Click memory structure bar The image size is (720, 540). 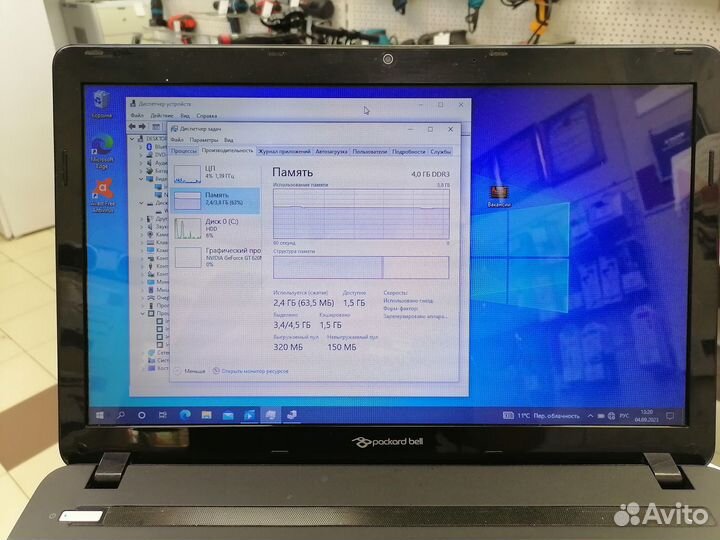(x=361, y=267)
